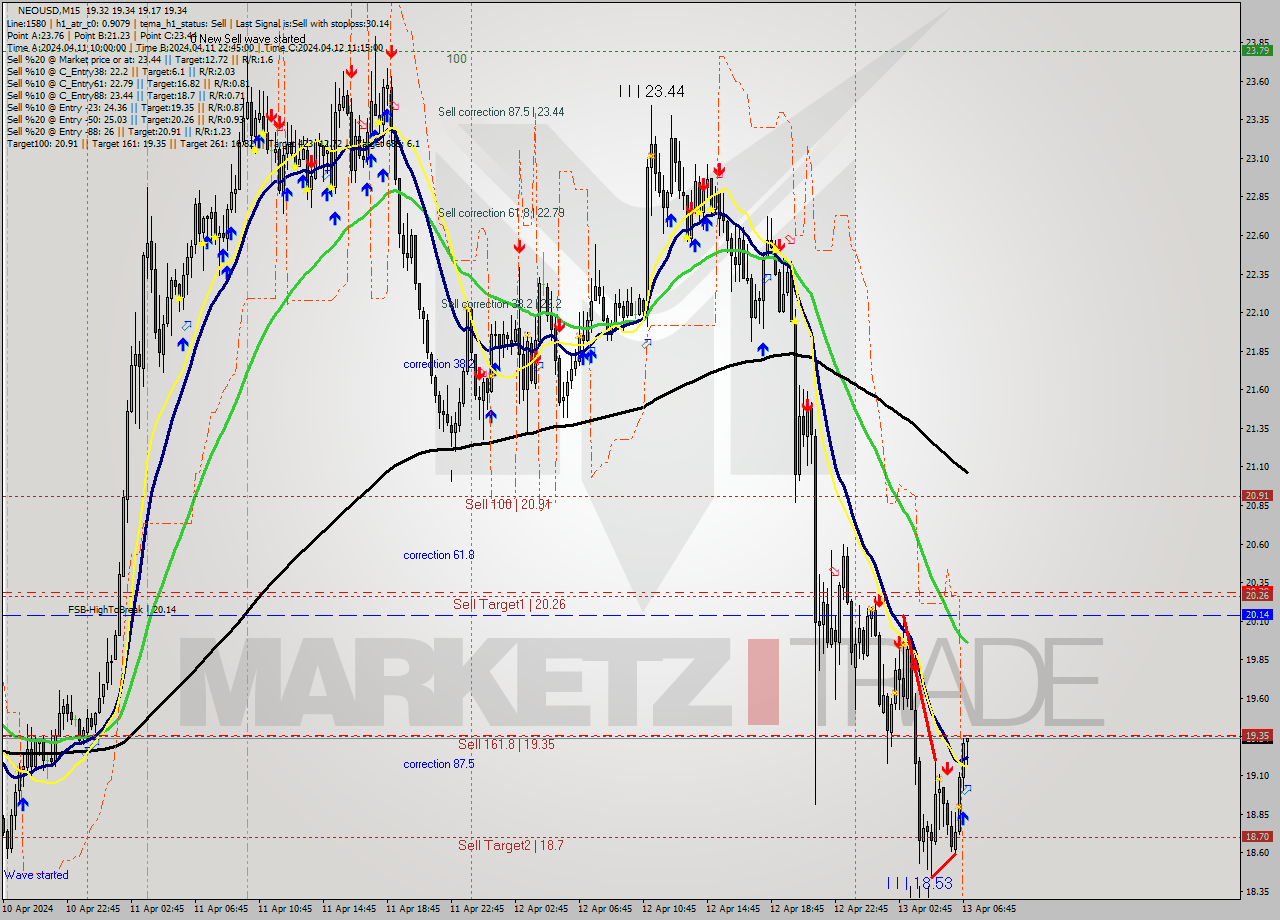Click the '11 Apr 02:45' time axis label
1280x920 pixels.
pos(158,909)
